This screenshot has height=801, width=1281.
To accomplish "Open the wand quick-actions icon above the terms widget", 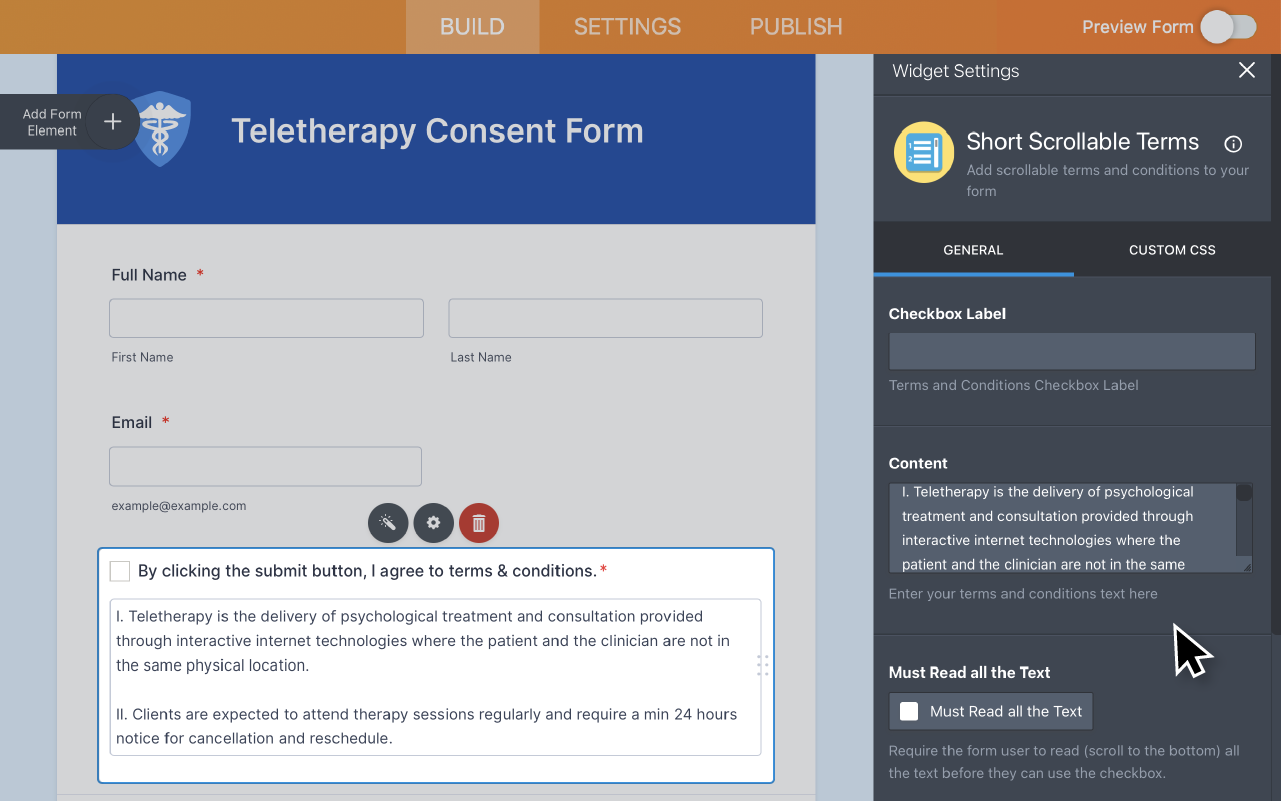I will [x=388, y=523].
